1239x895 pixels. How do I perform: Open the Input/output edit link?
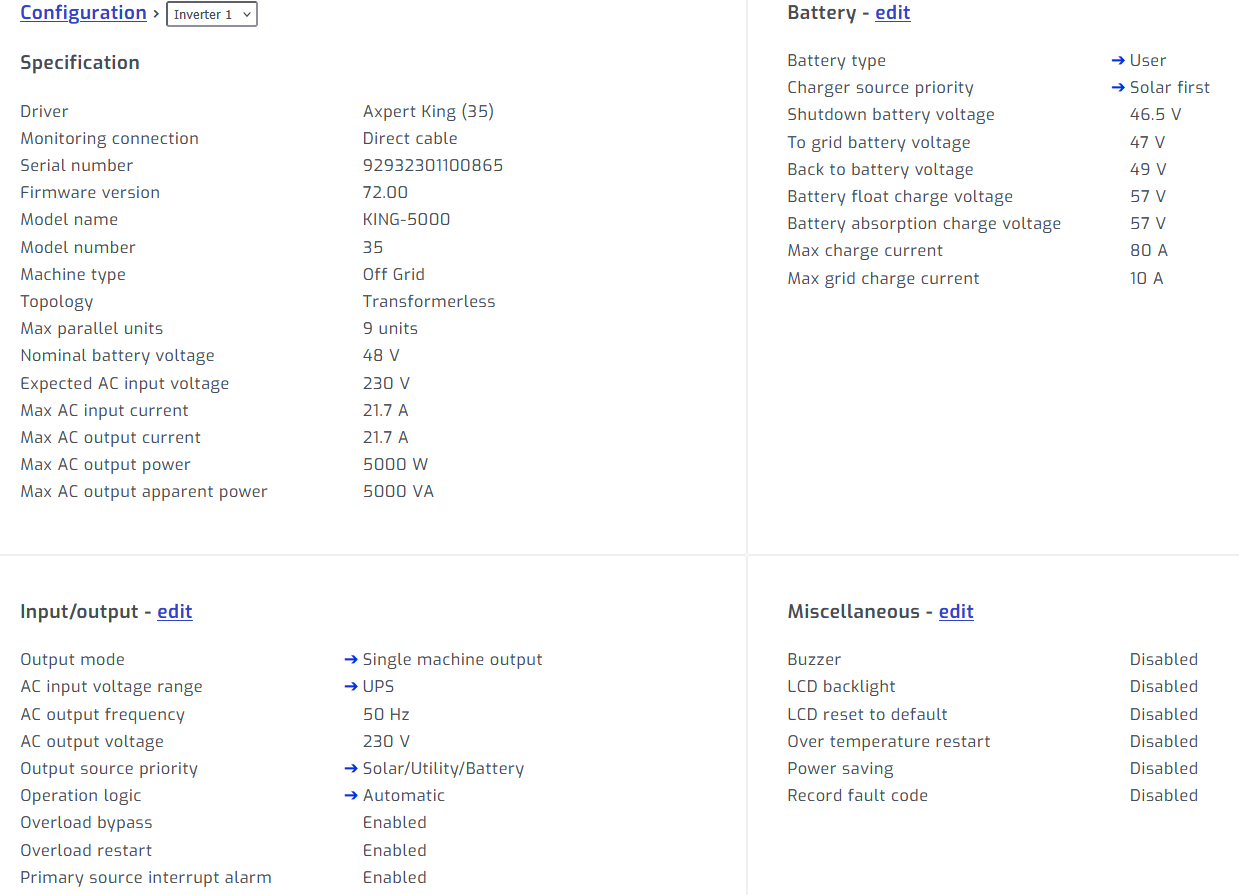tap(174, 612)
